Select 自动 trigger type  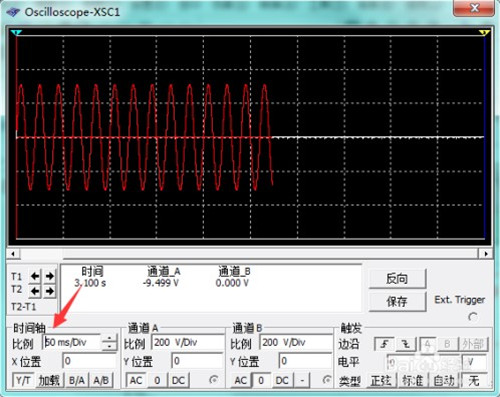coord(444,380)
